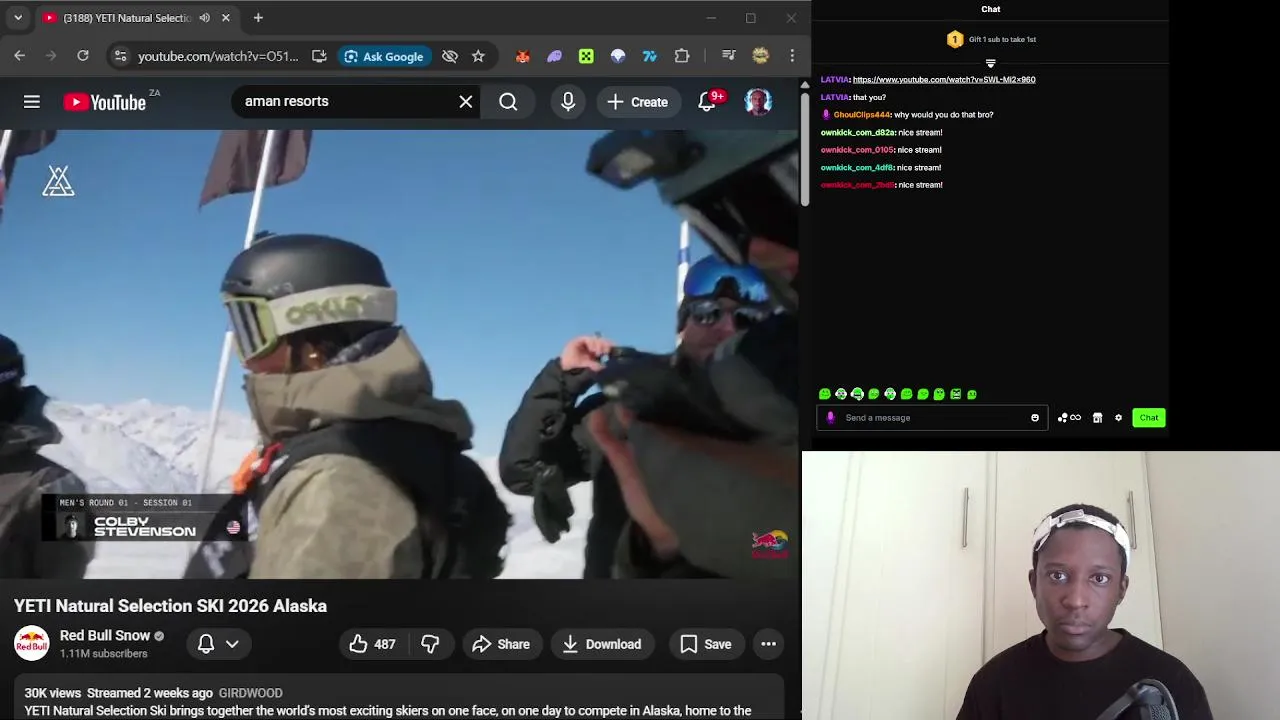Click ownkick_com_d82a username in chat
Screen dimensions: 1280x720
pos(858,133)
